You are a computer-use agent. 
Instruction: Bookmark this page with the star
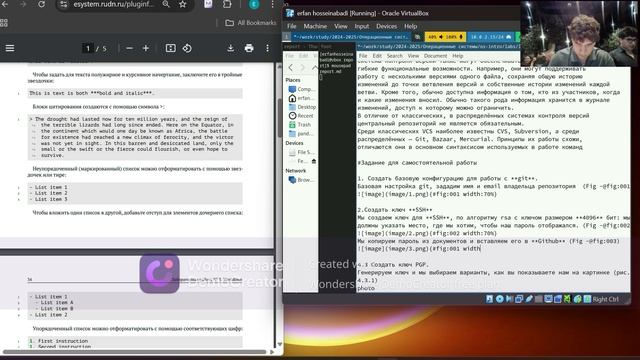[182, 4]
